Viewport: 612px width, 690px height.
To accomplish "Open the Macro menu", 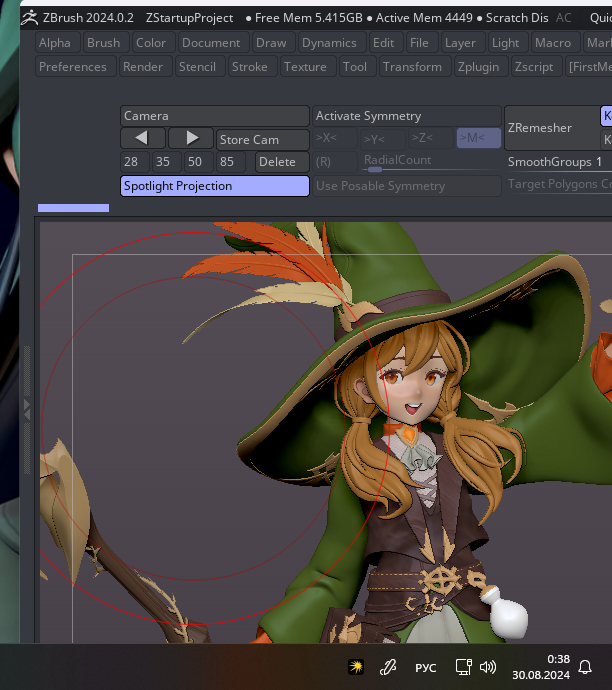I will click(x=553, y=43).
